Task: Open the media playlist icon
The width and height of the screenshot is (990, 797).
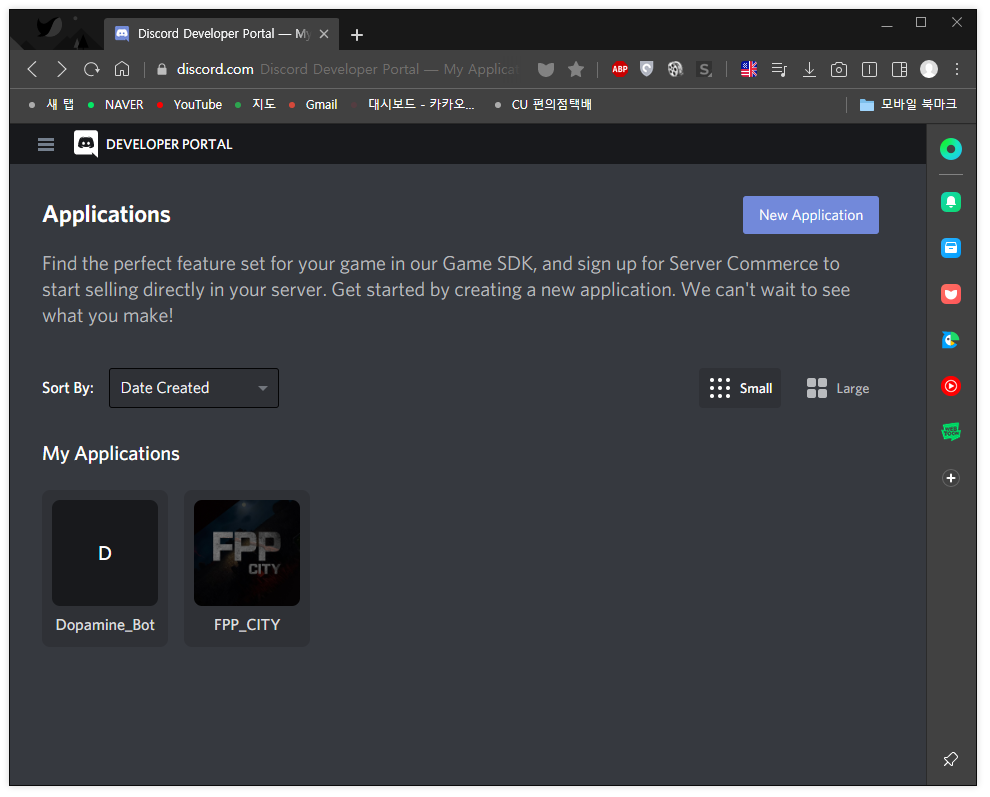Action: click(x=779, y=69)
